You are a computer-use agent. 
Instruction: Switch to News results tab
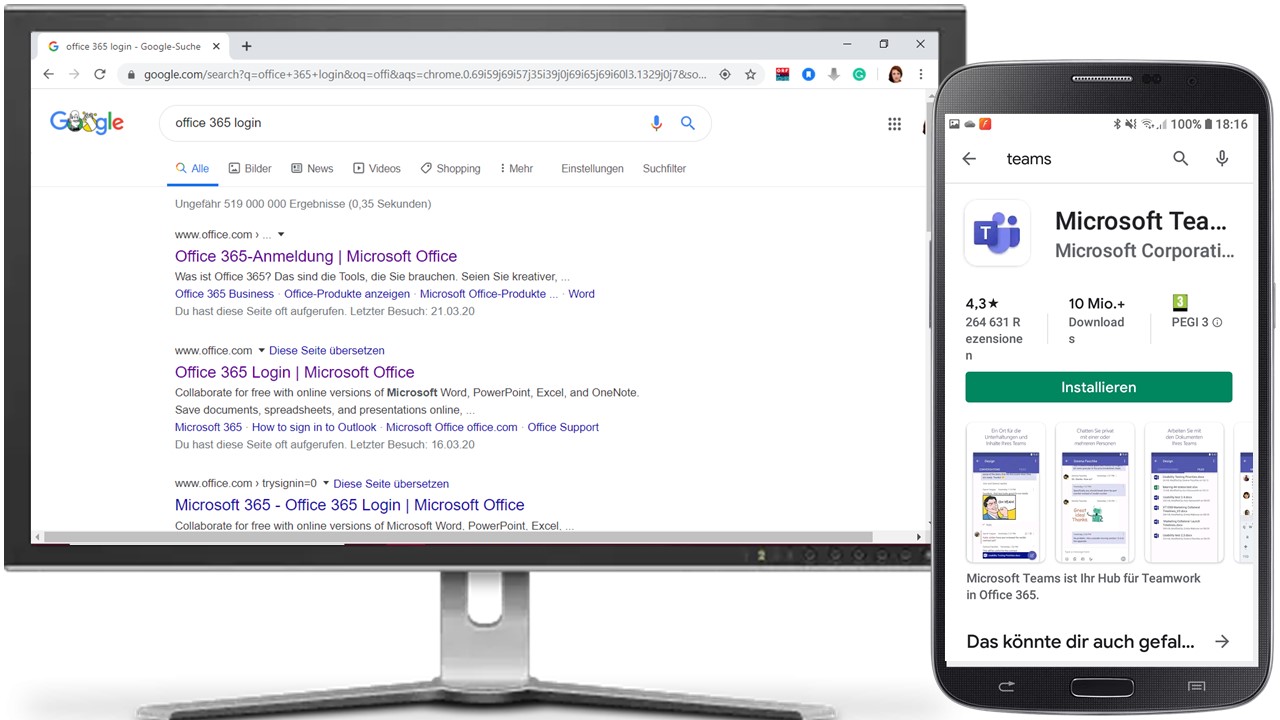pyautogui.click(x=312, y=169)
